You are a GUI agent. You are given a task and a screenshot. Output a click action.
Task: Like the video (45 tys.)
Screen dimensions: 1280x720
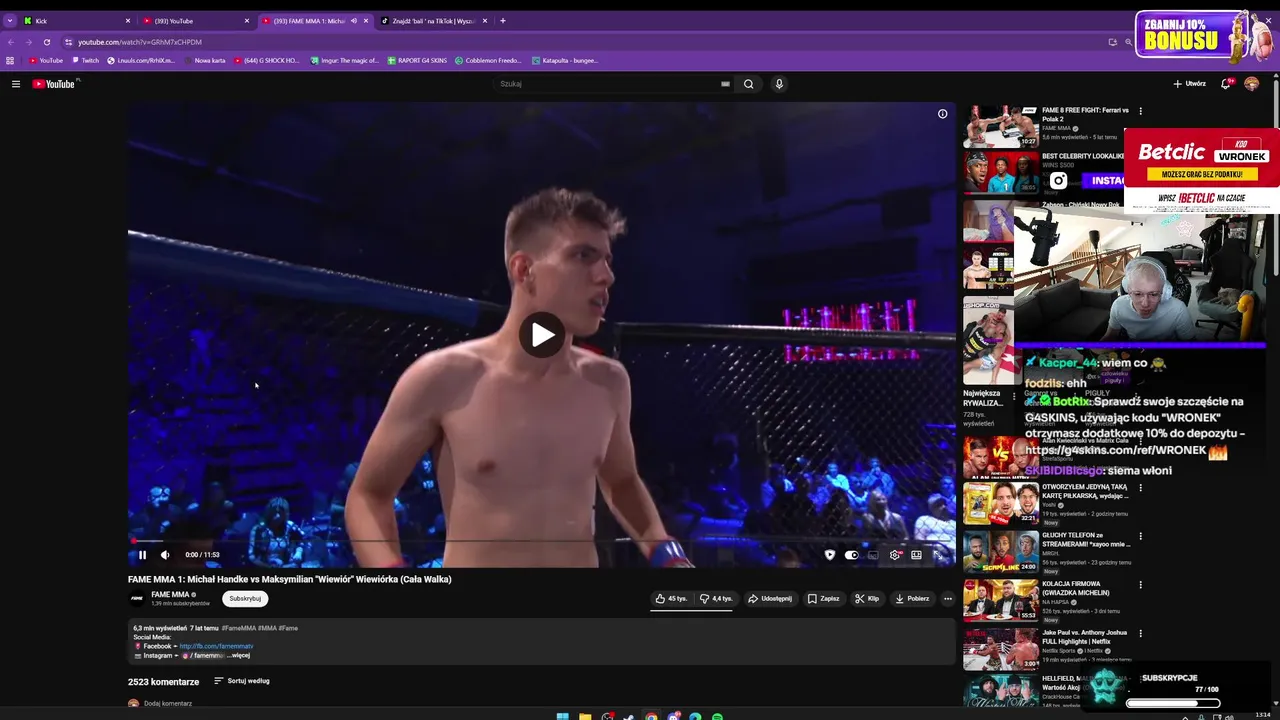672,599
